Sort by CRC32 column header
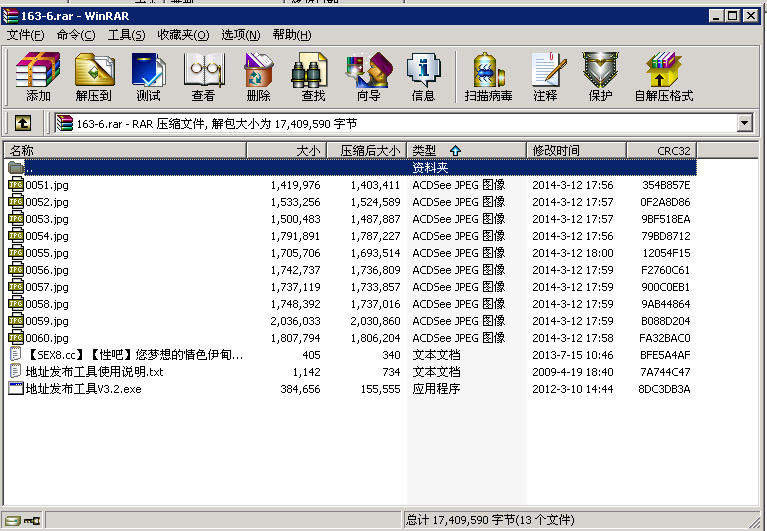Screen dimensions: 767x531 661,150
